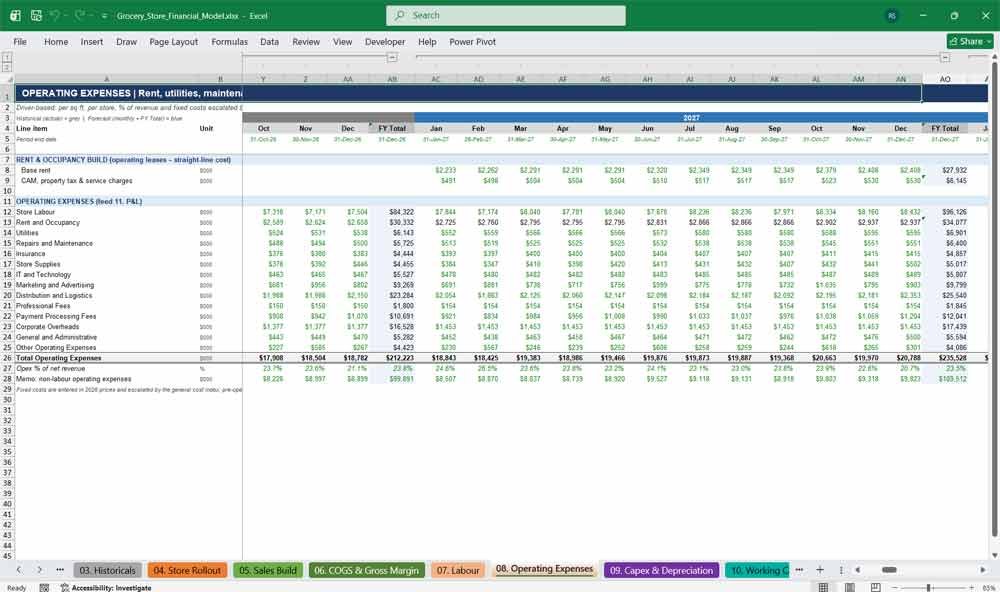Select 08. Operating Expenses sheet tab
This screenshot has width=1000, height=592.
coord(544,569)
